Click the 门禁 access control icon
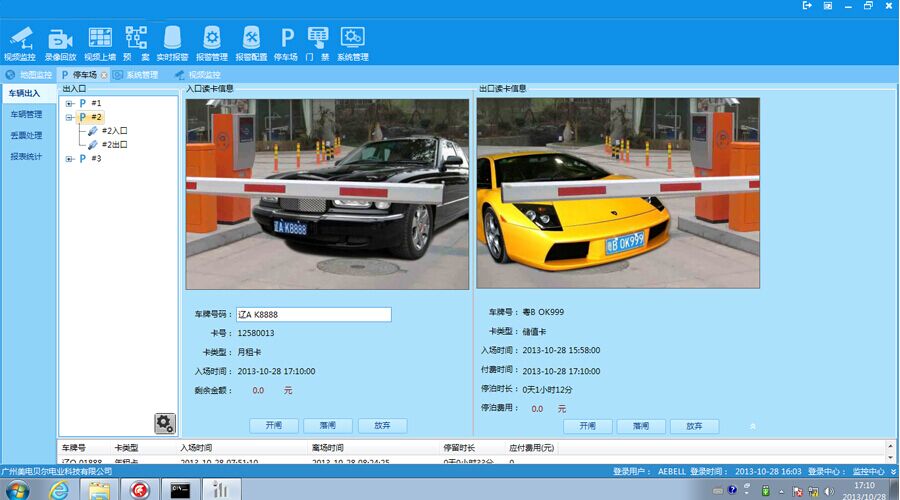 [317, 42]
